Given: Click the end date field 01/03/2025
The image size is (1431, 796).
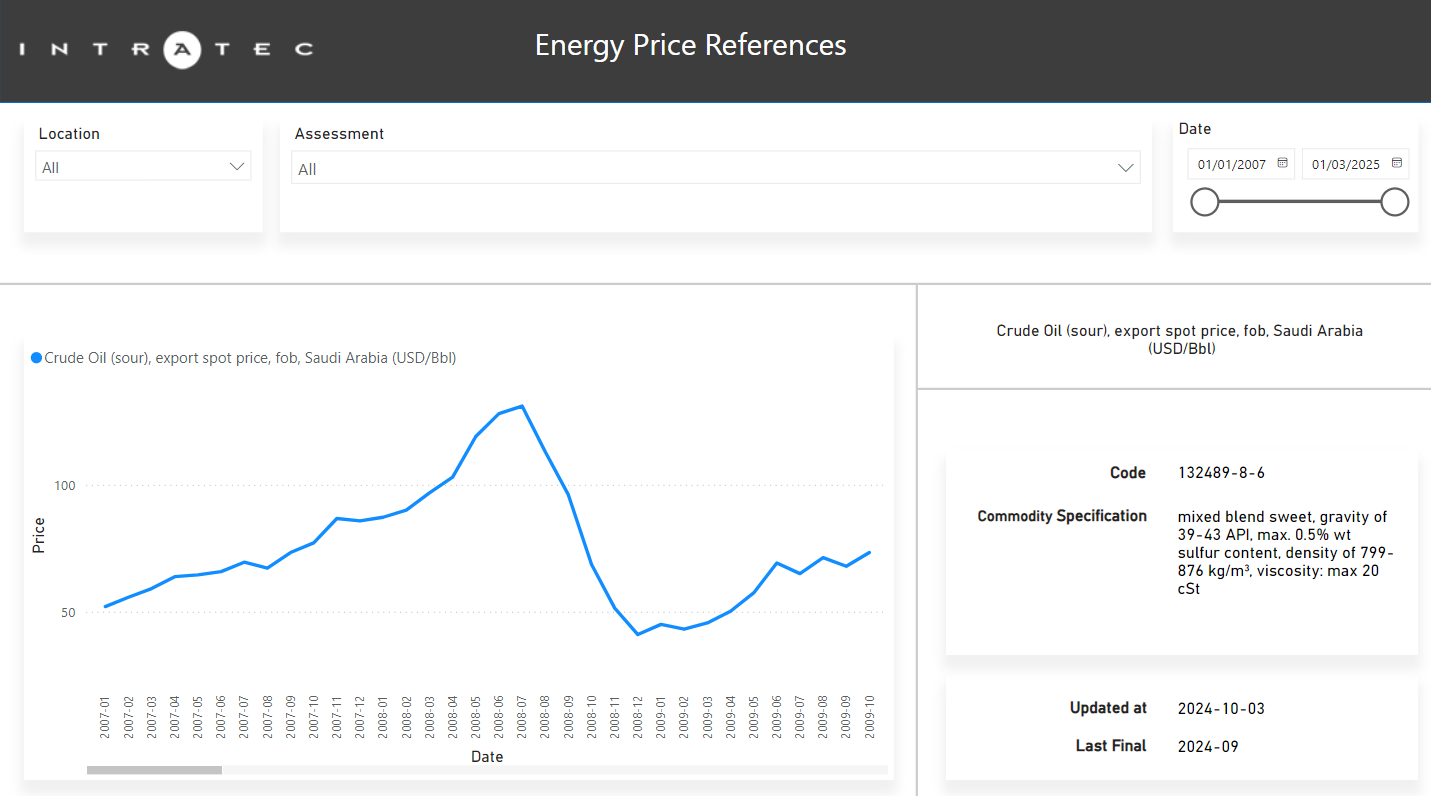Looking at the screenshot, I should [1346, 165].
